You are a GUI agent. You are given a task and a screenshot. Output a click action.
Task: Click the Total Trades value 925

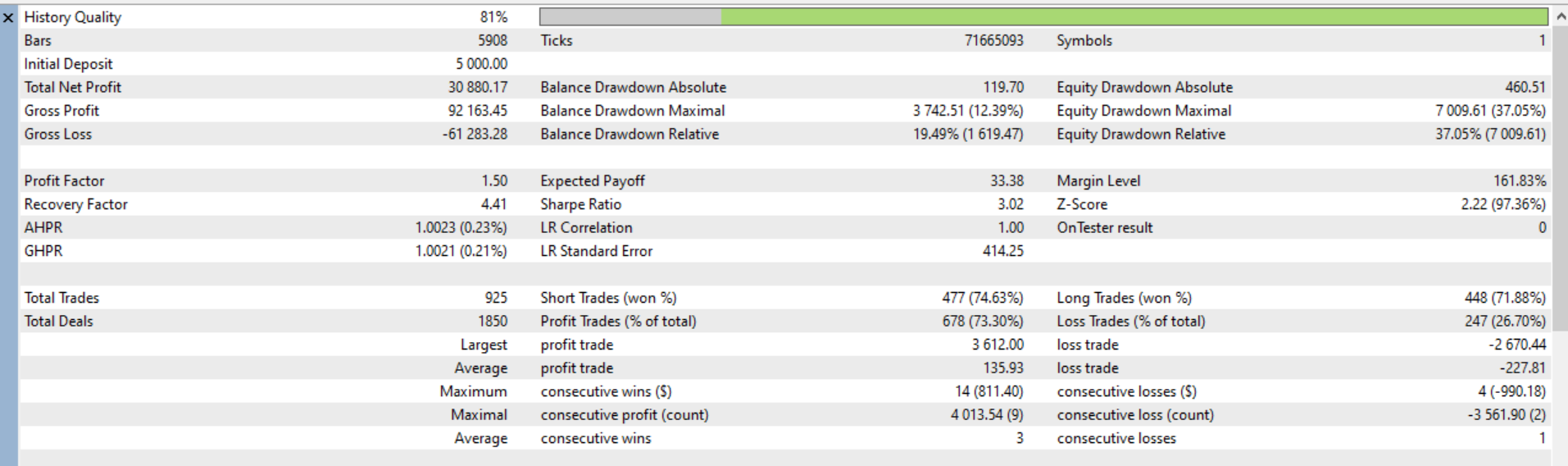point(495,298)
